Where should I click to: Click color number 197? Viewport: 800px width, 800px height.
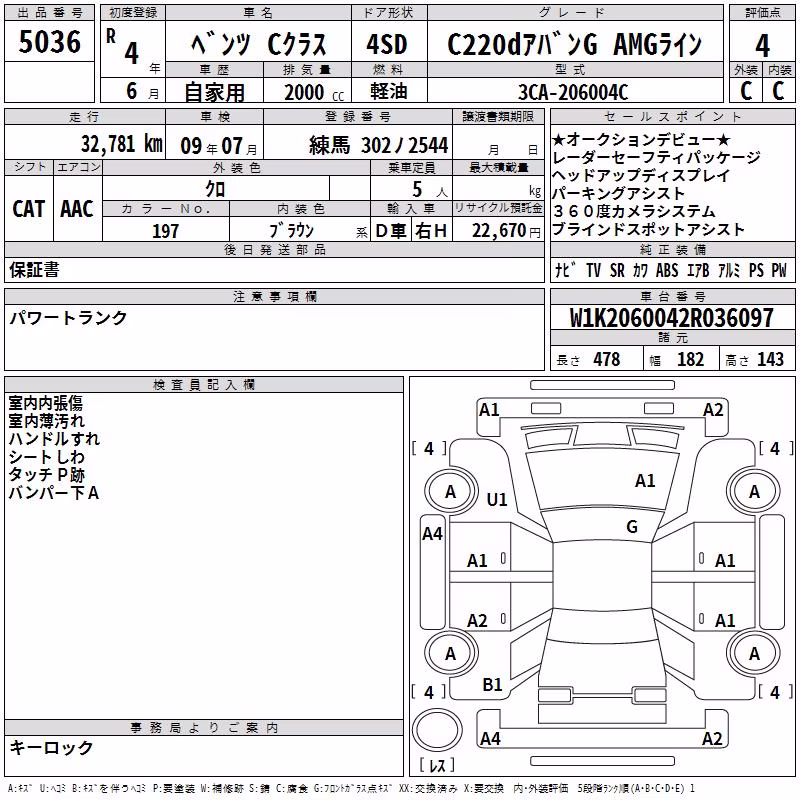(165, 231)
